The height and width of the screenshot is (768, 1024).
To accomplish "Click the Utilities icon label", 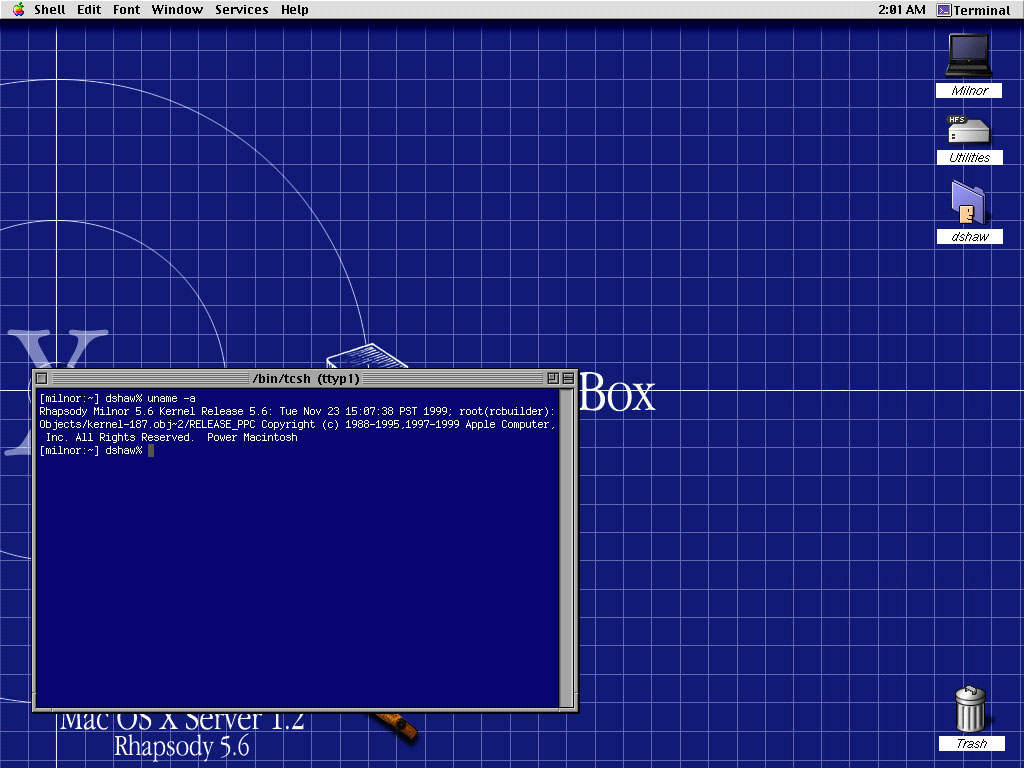I will point(969,157).
